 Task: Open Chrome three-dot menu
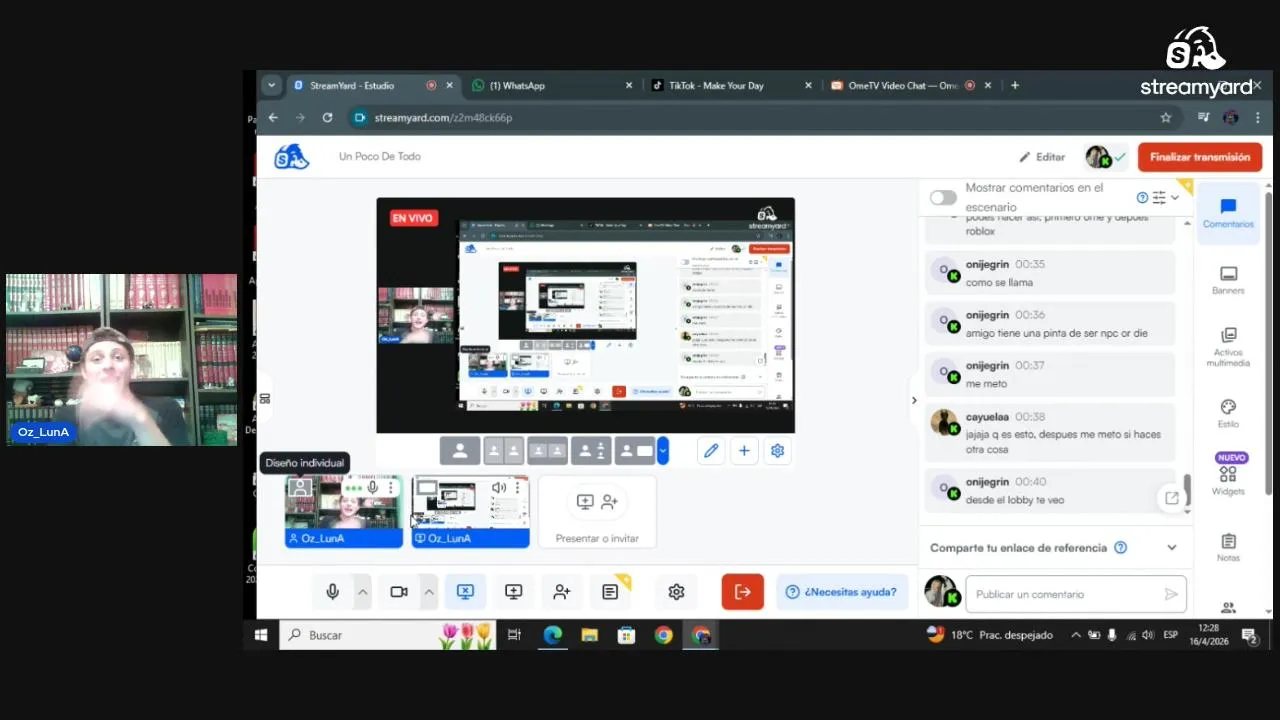(x=1258, y=117)
